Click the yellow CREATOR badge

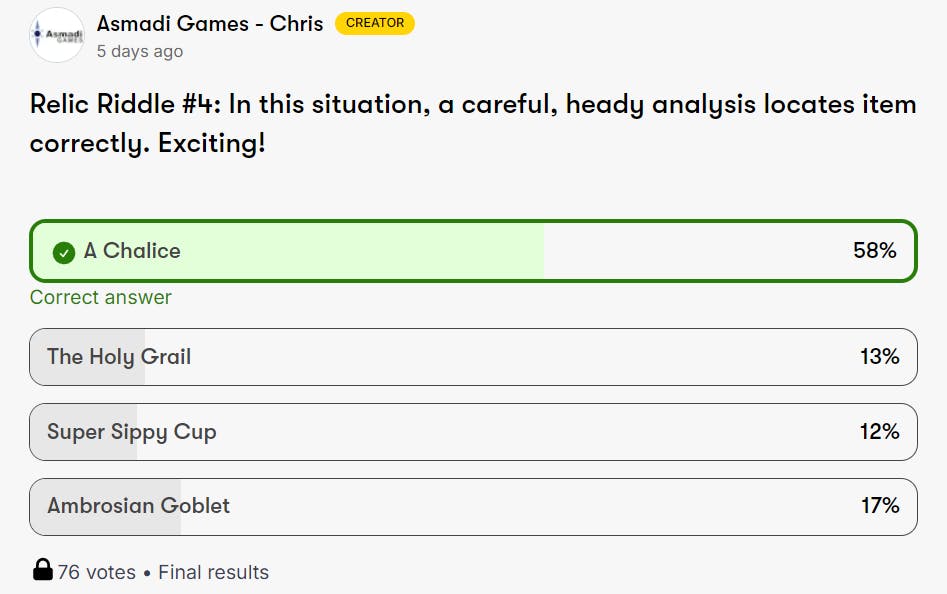point(375,23)
